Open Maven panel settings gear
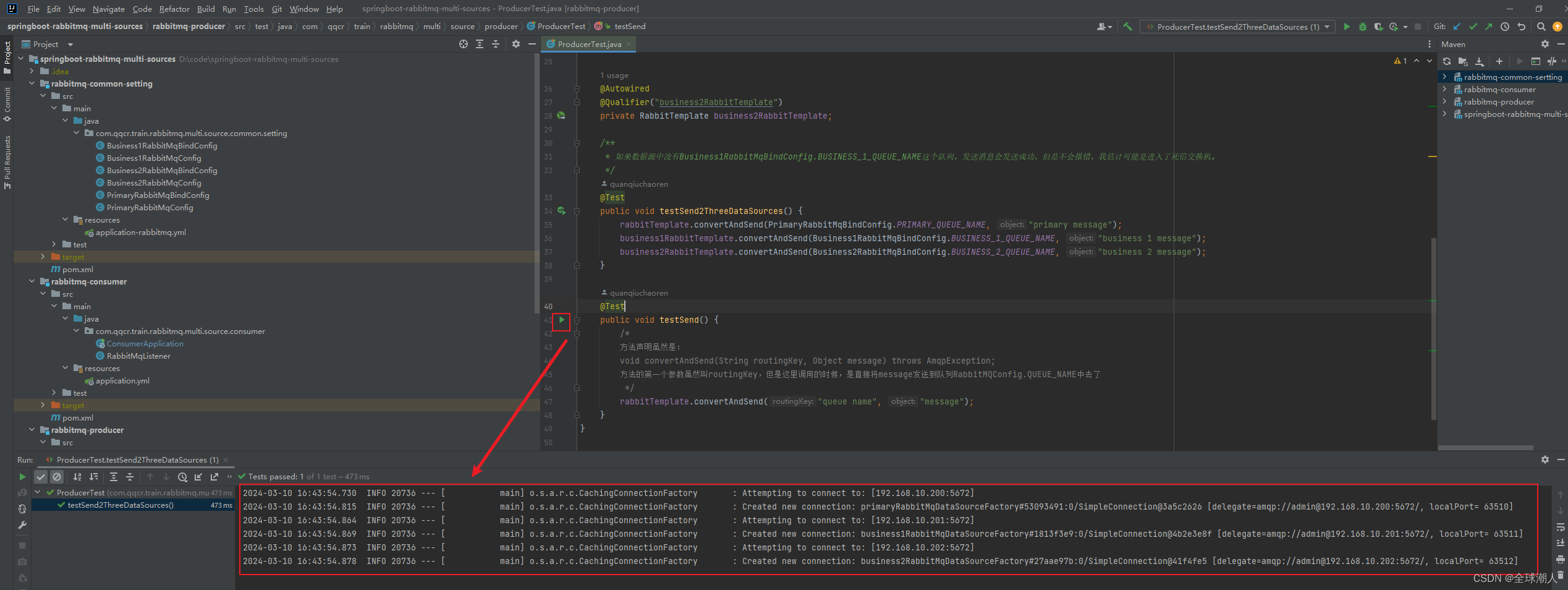The width and height of the screenshot is (1568, 590). (x=1545, y=44)
